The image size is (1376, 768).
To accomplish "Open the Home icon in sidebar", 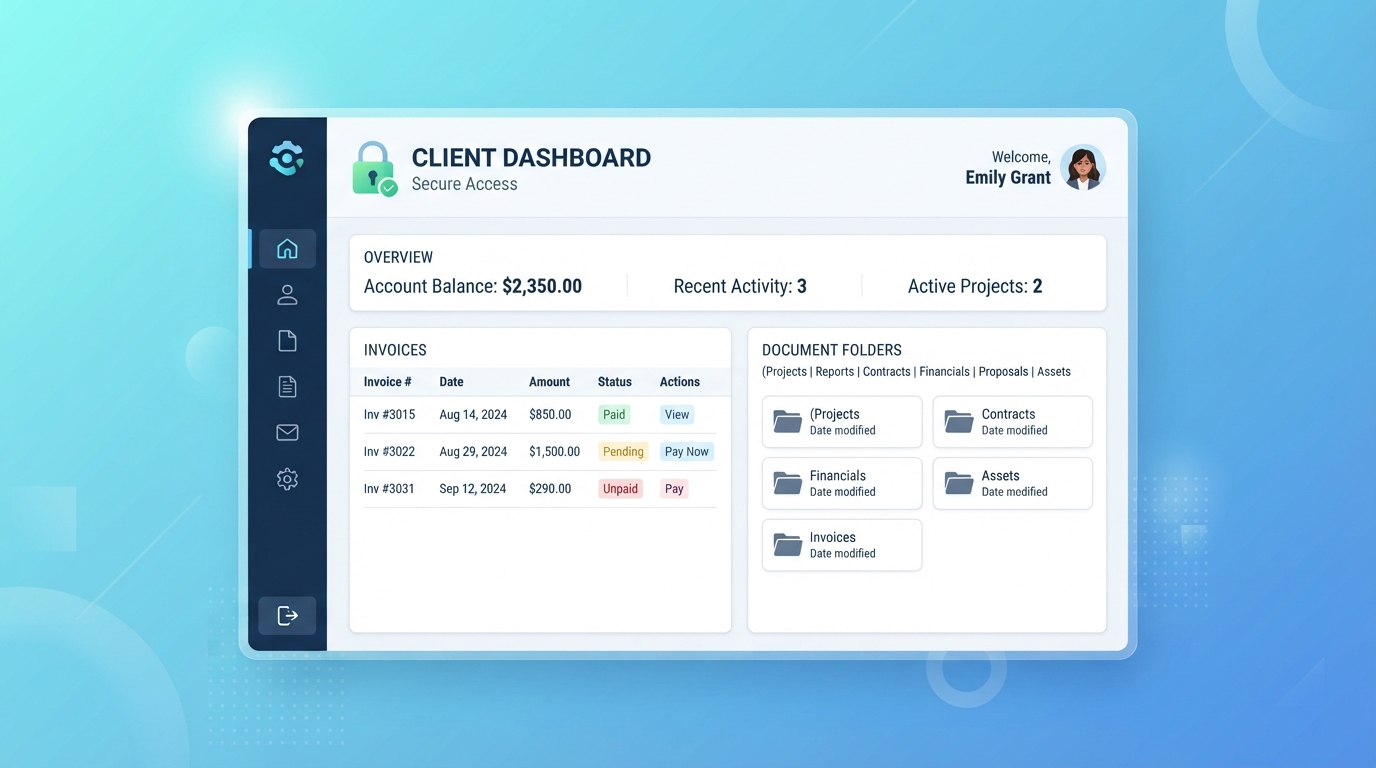I will point(287,249).
